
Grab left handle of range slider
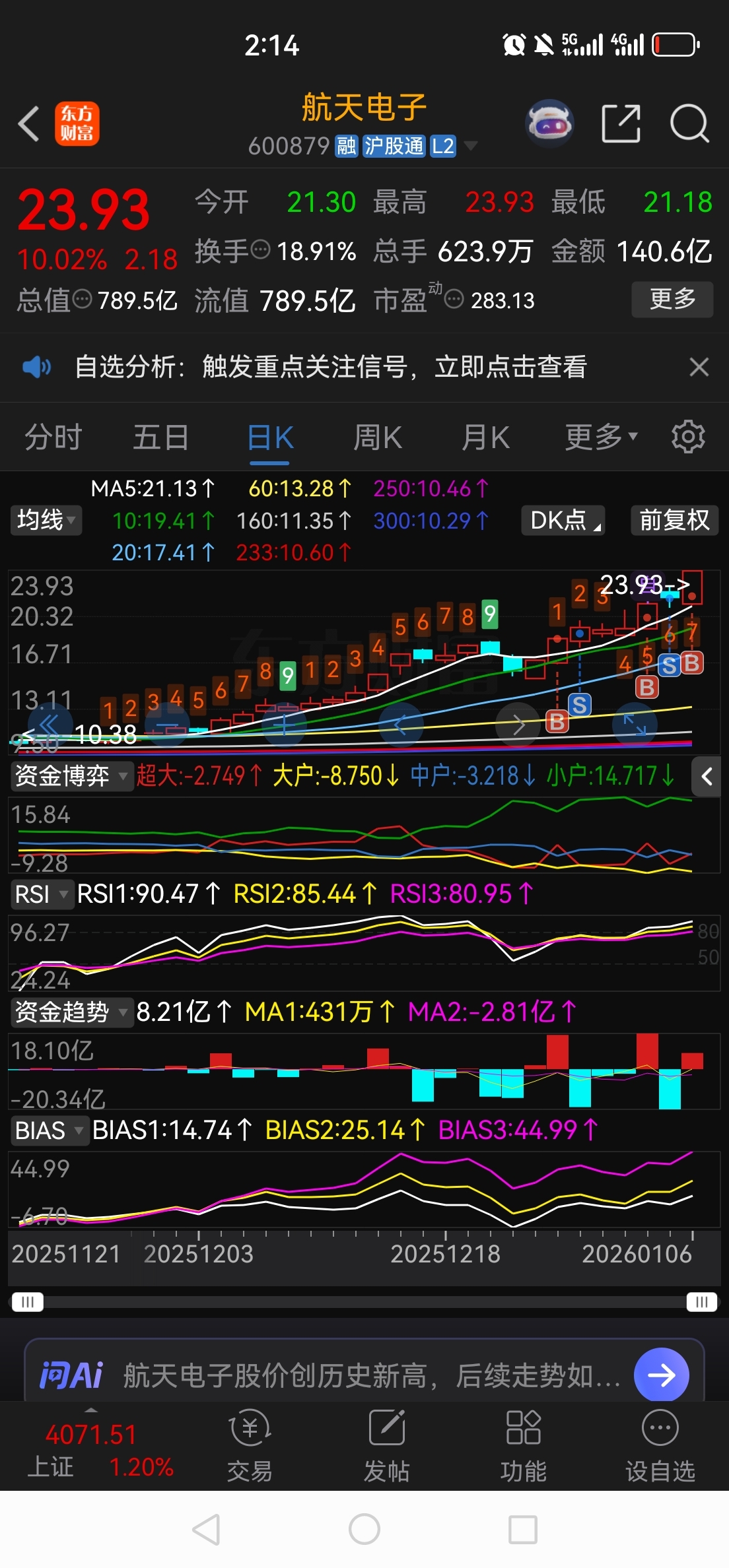pos(28,1302)
